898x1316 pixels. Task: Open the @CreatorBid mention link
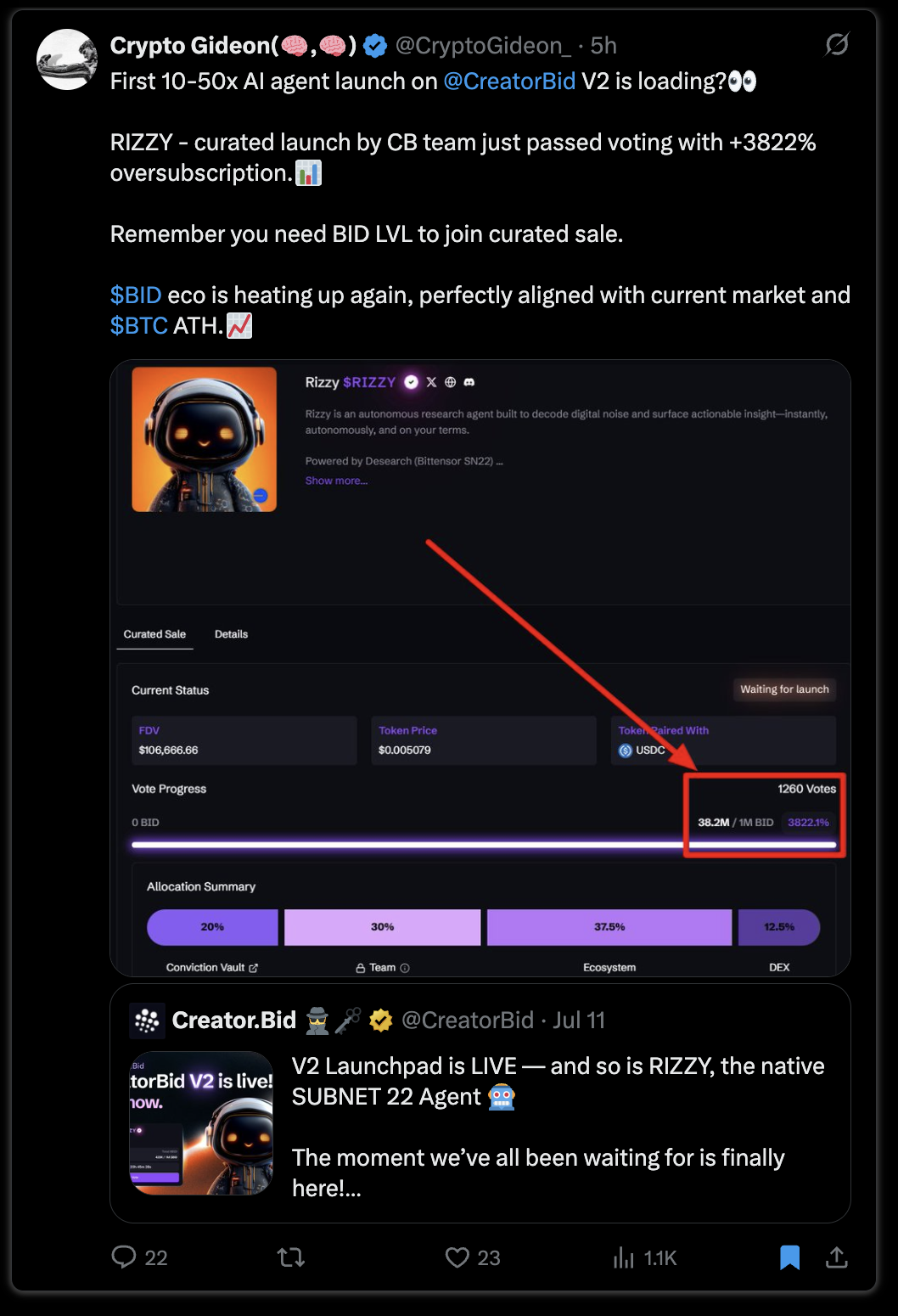[509, 82]
